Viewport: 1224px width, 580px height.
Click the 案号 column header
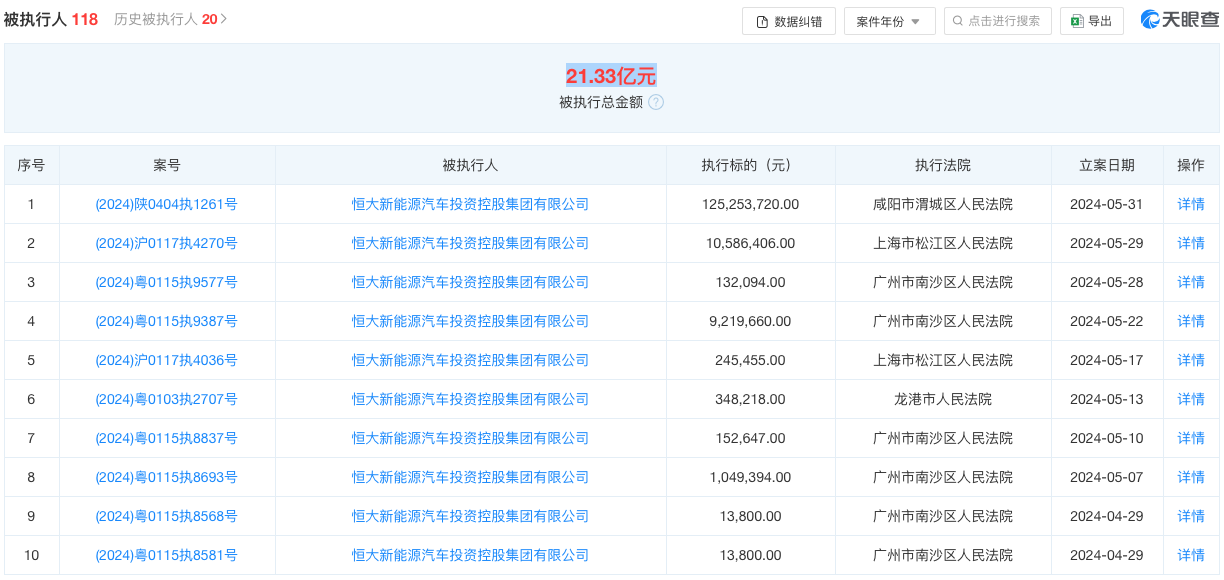tap(167, 166)
